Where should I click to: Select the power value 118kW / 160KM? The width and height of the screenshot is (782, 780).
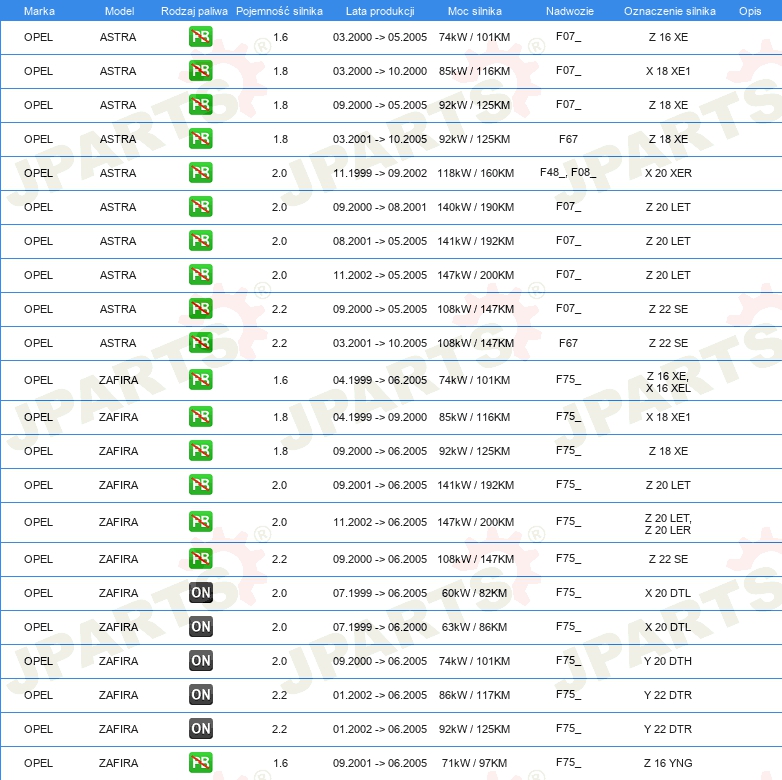click(476, 173)
